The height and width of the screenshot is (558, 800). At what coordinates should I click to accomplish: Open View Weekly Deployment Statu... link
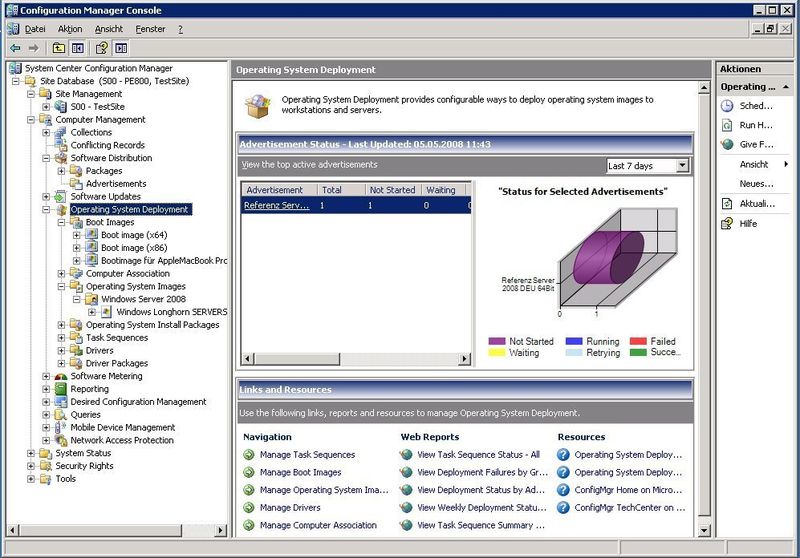pos(482,508)
